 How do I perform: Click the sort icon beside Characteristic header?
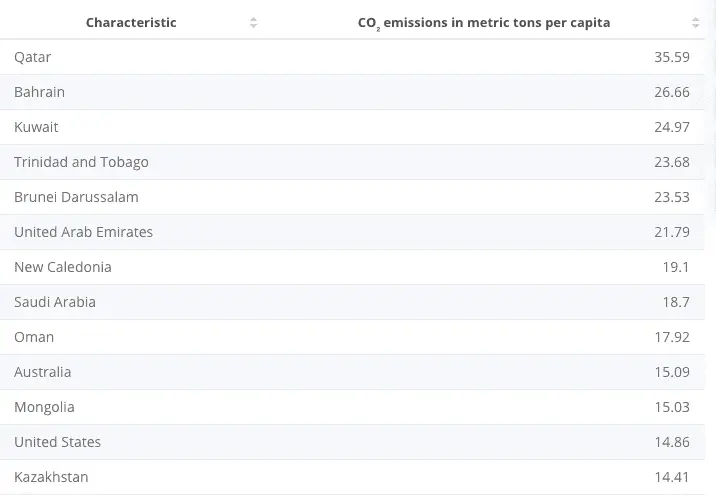pos(253,22)
